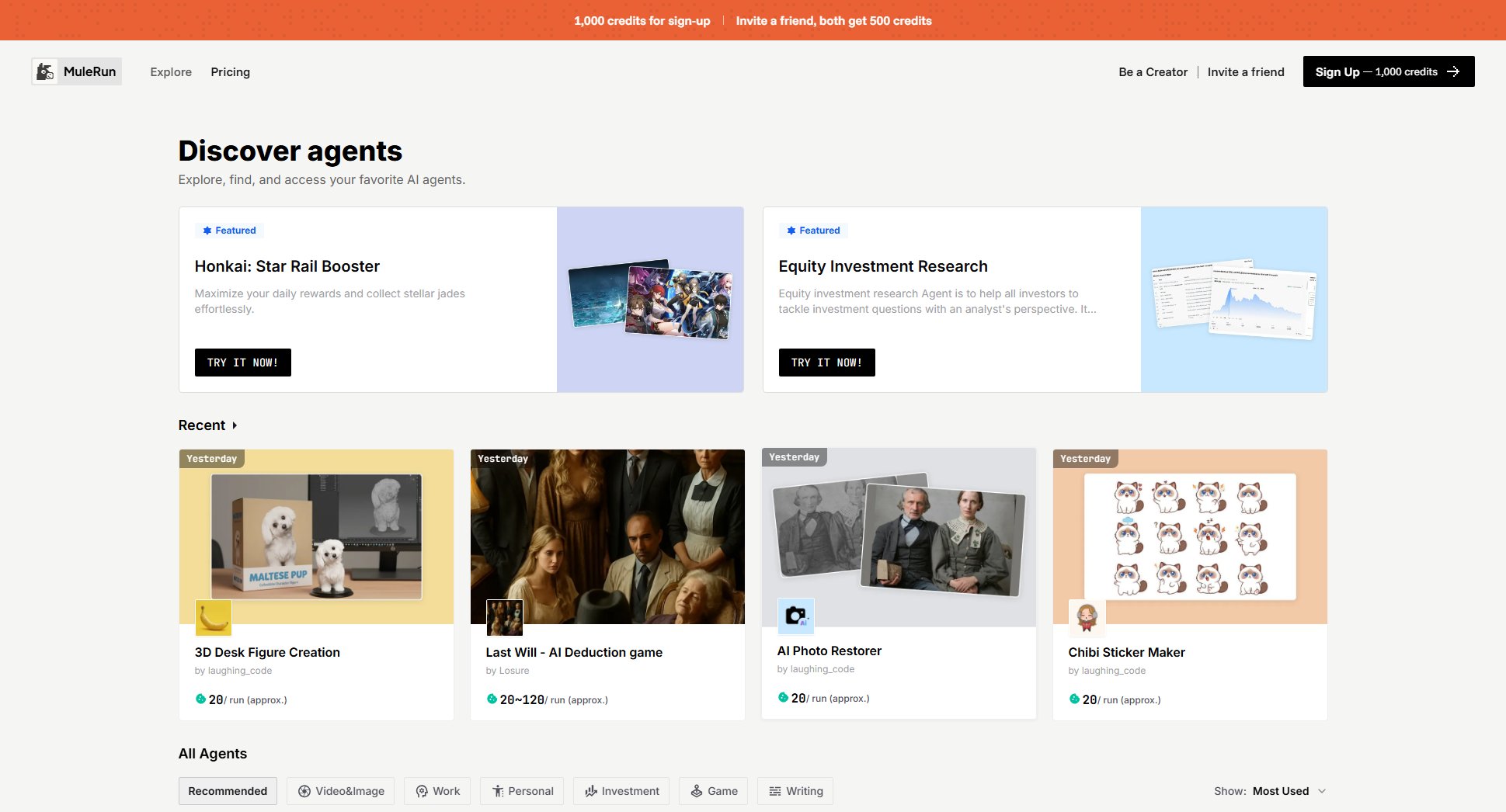Viewport: 1506px width, 812px height.
Task: Click the 1,000 credits for sign-up banner text
Action: pyautogui.click(x=642, y=21)
